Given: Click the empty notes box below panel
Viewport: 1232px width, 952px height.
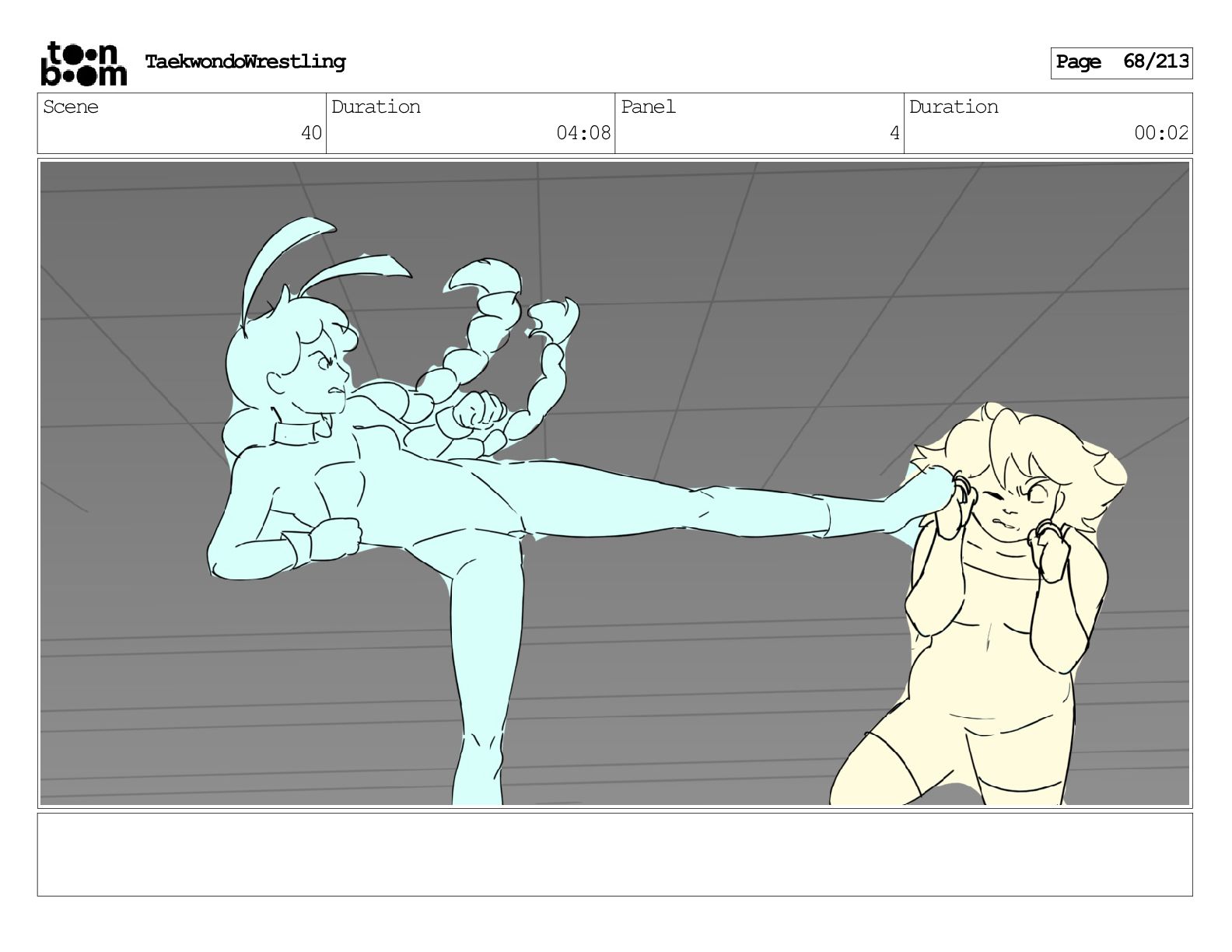Looking at the screenshot, I should tap(614, 854).
